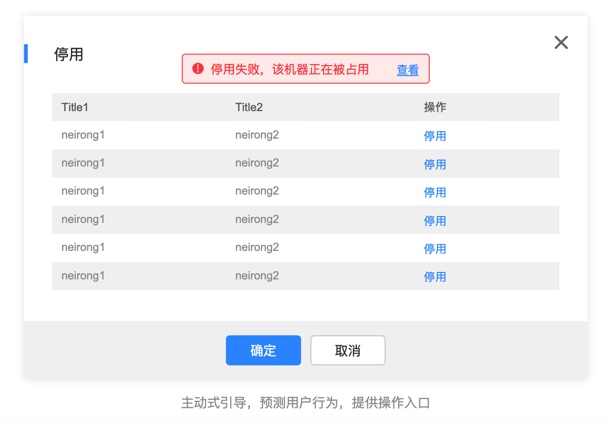608x424 pixels.
Task: Select the neirong2 cell in the third row
Action: (257, 191)
